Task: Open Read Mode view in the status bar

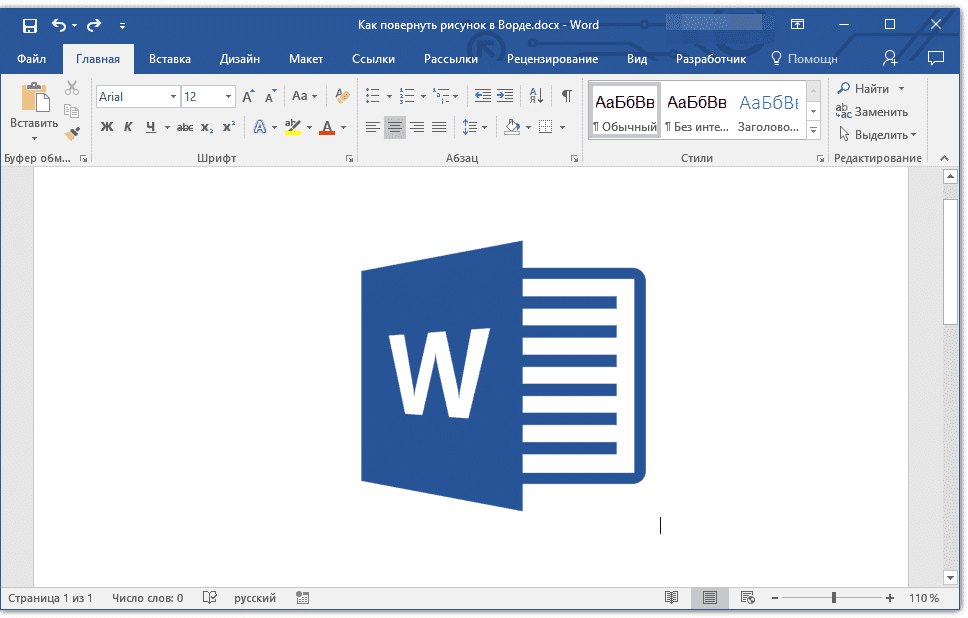Action: coord(672,598)
